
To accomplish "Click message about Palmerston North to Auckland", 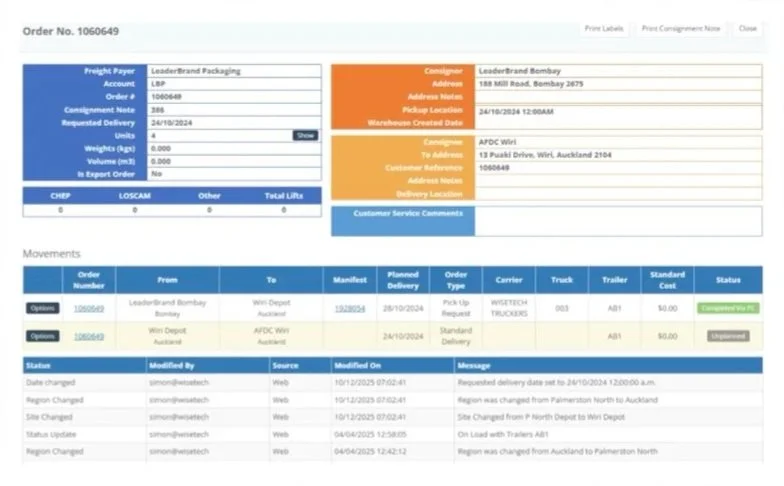I will pyautogui.click(x=558, y=400).
